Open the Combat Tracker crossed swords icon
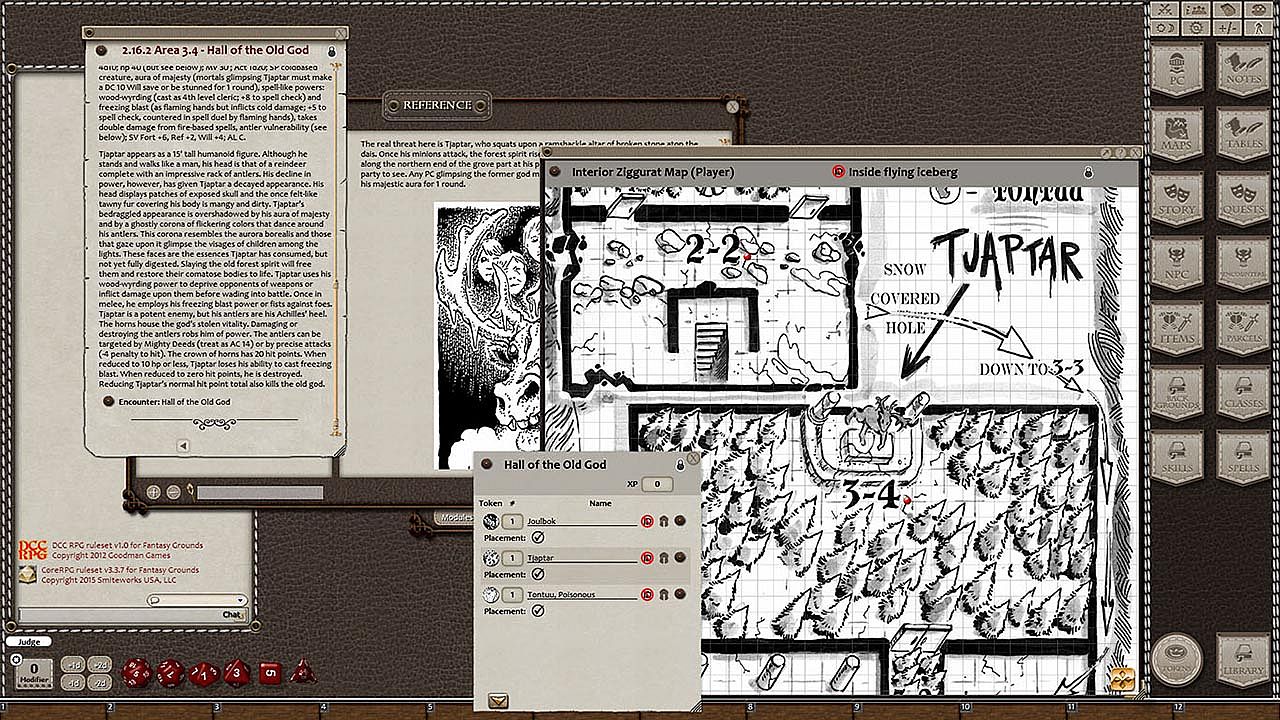1280x720 pixels. click(1164, 10)
